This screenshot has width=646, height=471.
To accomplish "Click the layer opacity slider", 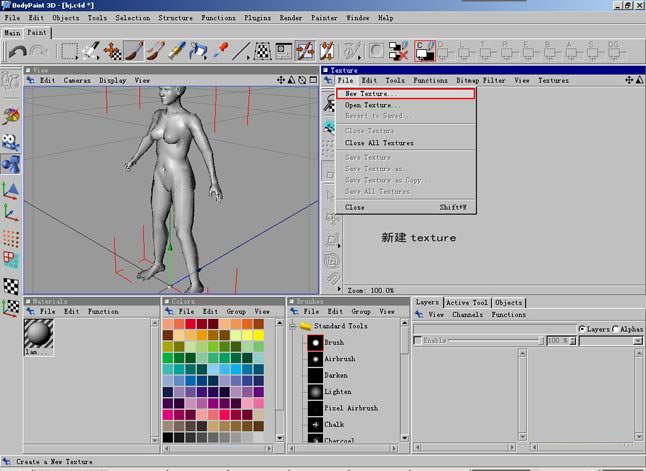I will [497, 341].
